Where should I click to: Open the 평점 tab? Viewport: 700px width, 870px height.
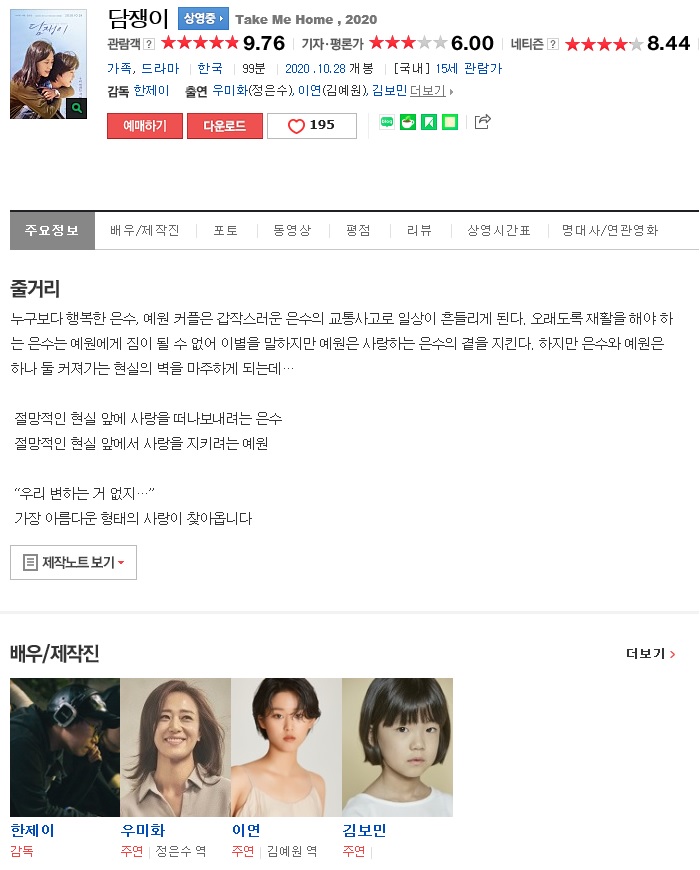click(358, 230)
